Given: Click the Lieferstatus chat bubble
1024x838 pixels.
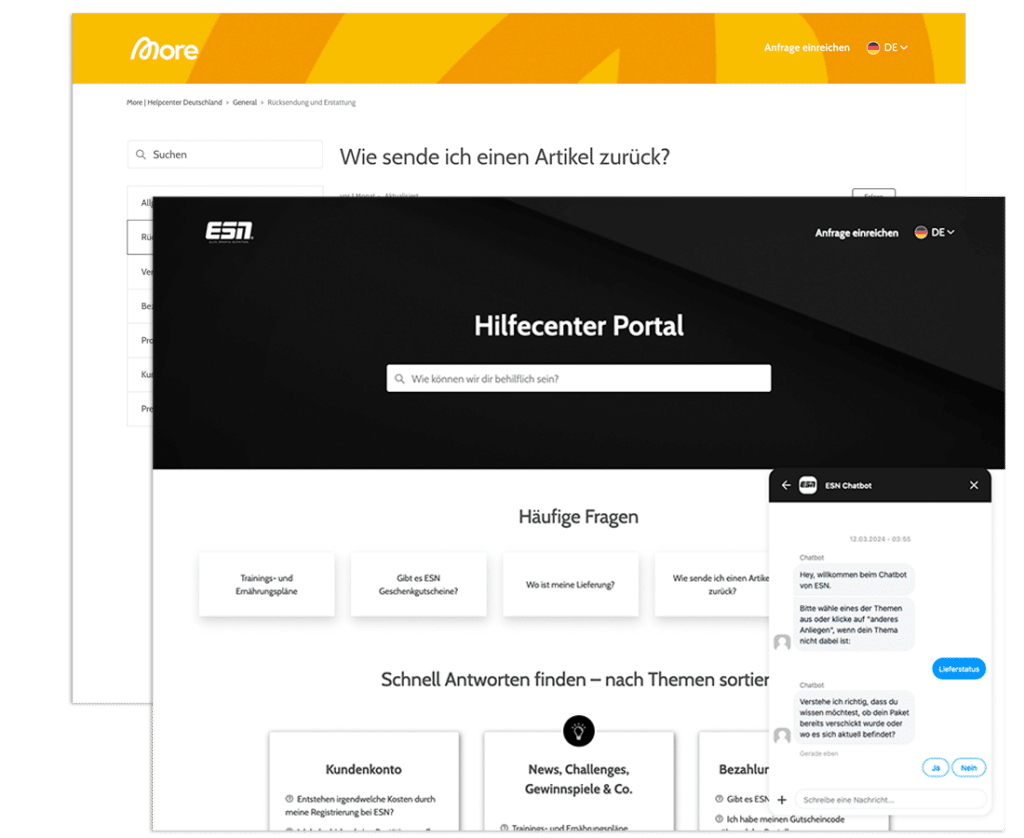Looking at the screenshot, I should pyautogui.click(x=959, y=669).
